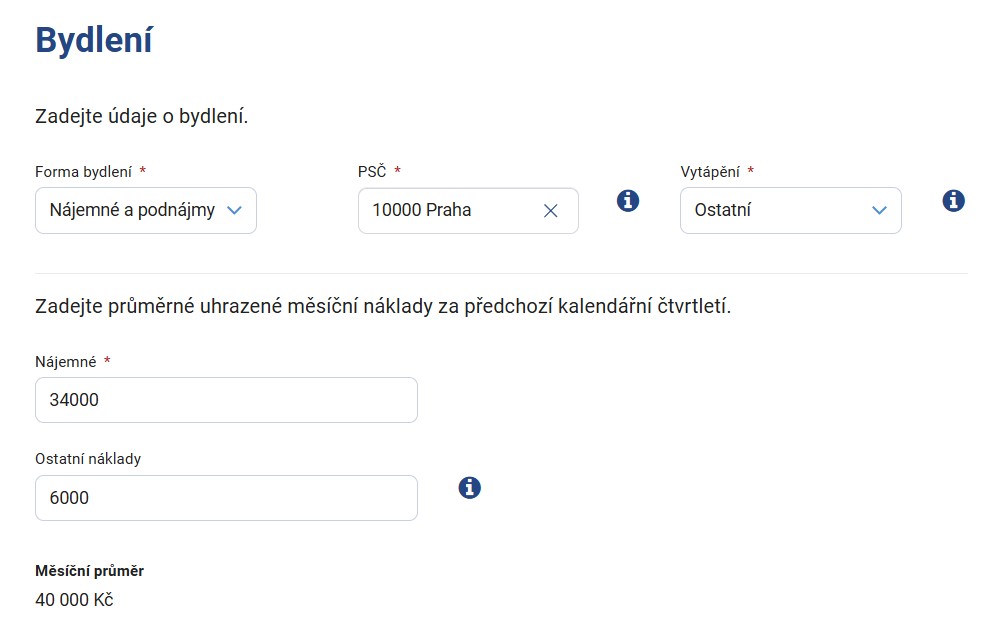Click the "Ostatní náklady" field label
Image resolution: width=985 pixels, height=630 pixels.
tap(88, 459)
